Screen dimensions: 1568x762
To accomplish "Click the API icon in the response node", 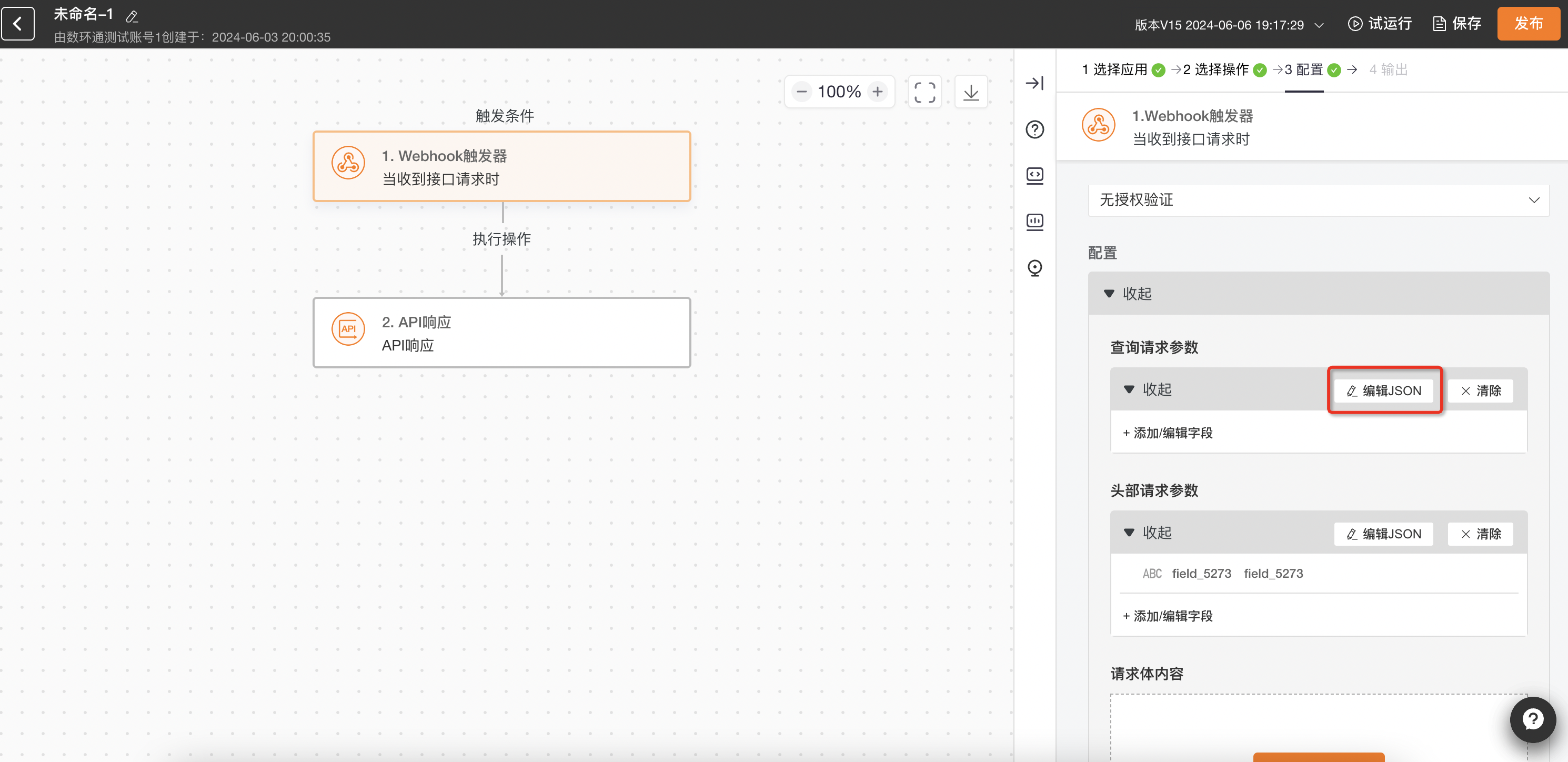I will (348, 329).
